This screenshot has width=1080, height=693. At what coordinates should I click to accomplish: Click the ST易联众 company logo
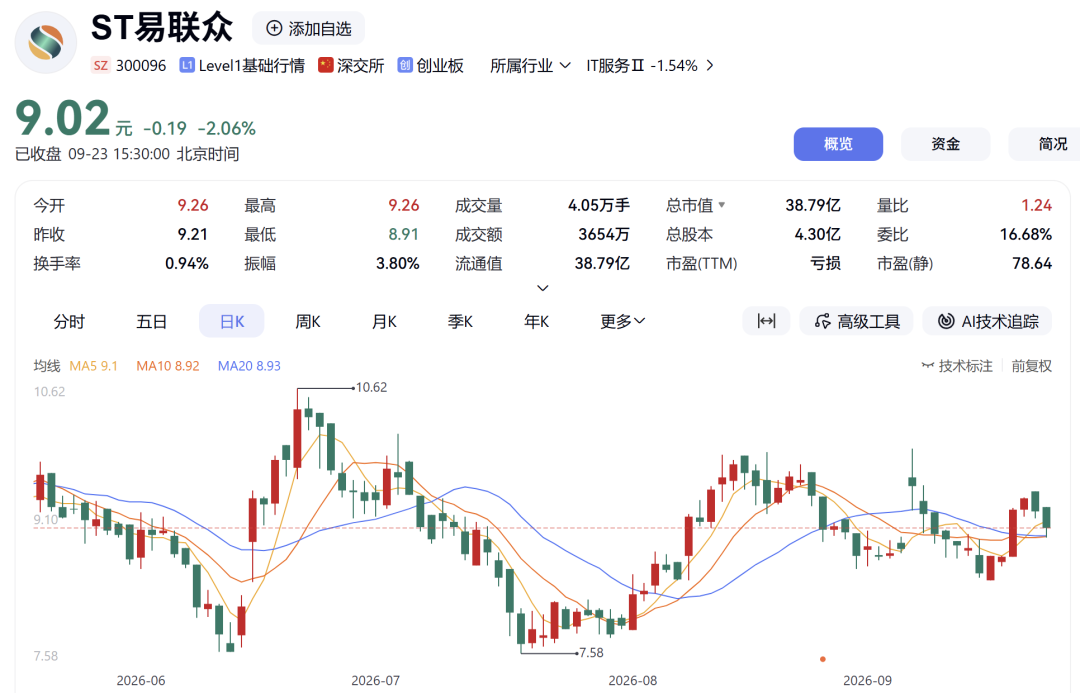(45, 42)
